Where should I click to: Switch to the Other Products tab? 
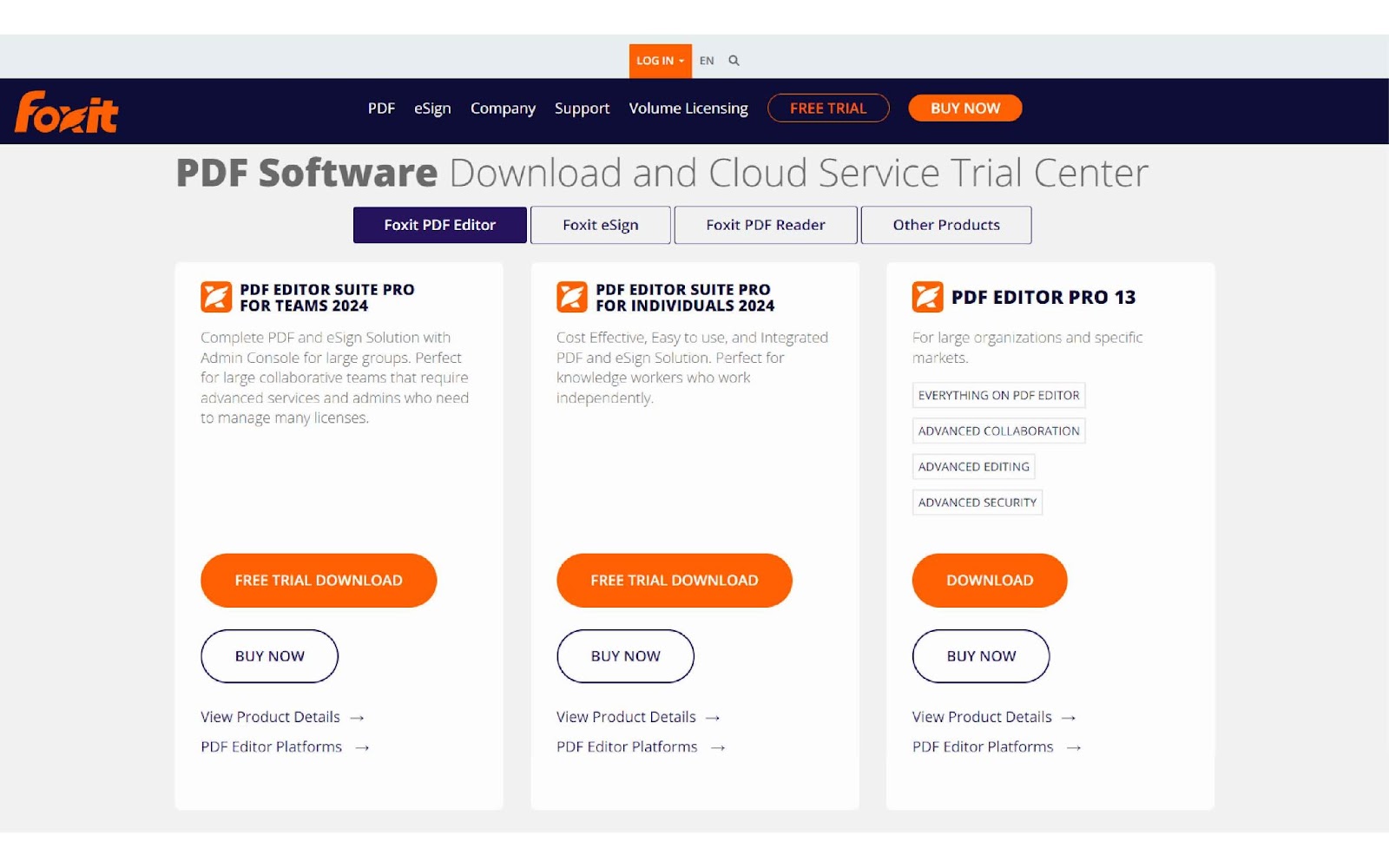pyautogui.click(x=946, y=225)
